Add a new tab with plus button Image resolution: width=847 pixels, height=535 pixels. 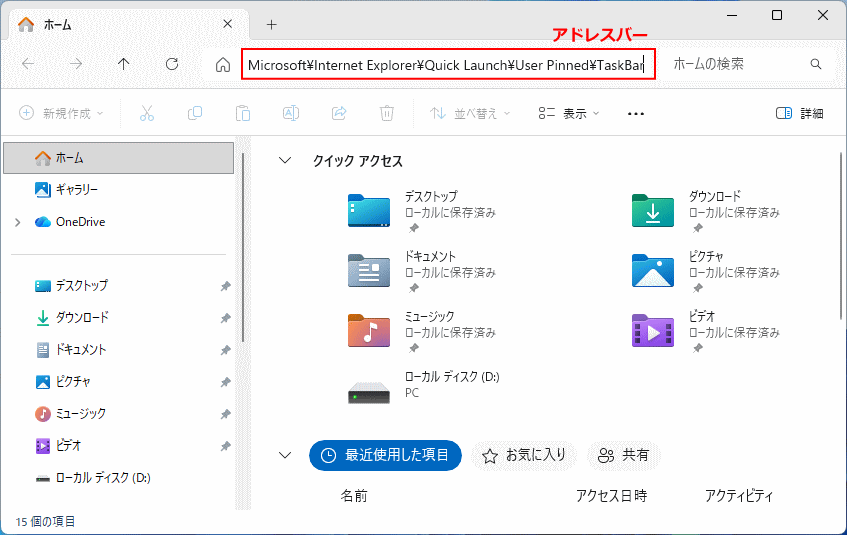pyautogui.click(x=271, y=24)
